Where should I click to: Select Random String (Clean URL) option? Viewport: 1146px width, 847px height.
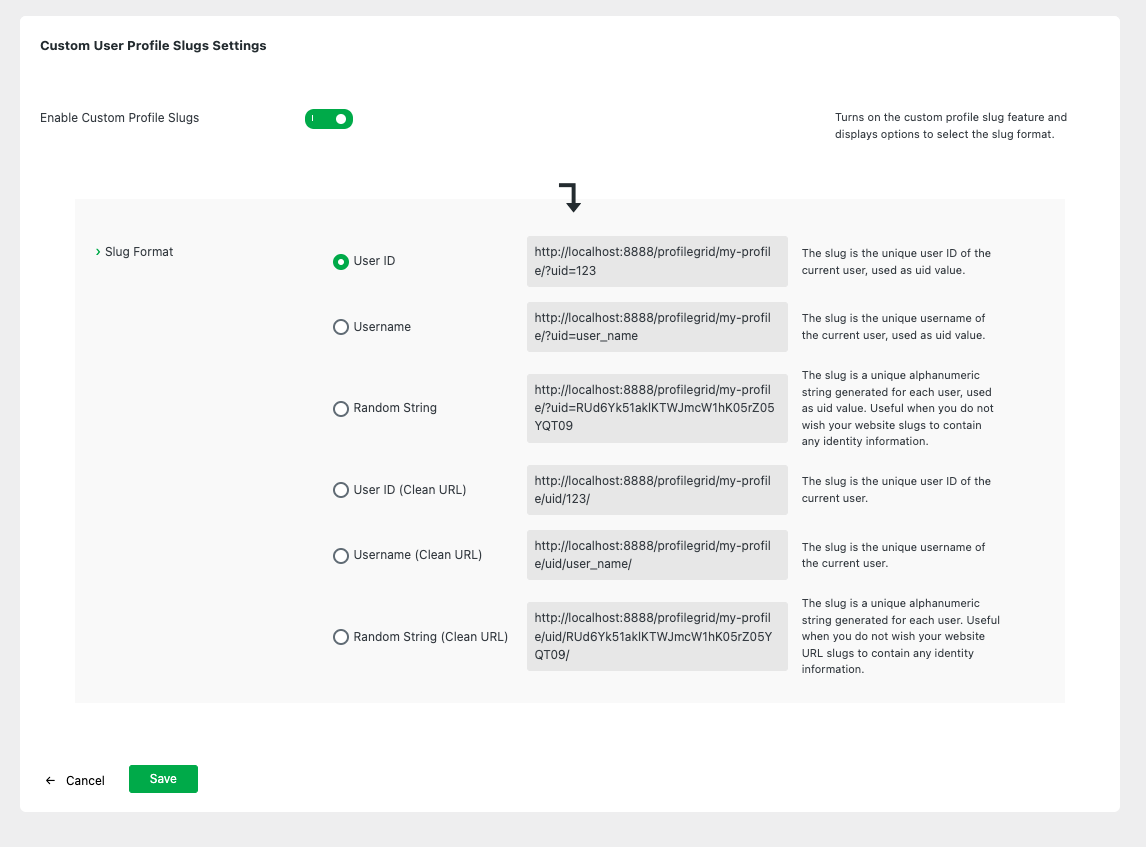tap(341, 637)
